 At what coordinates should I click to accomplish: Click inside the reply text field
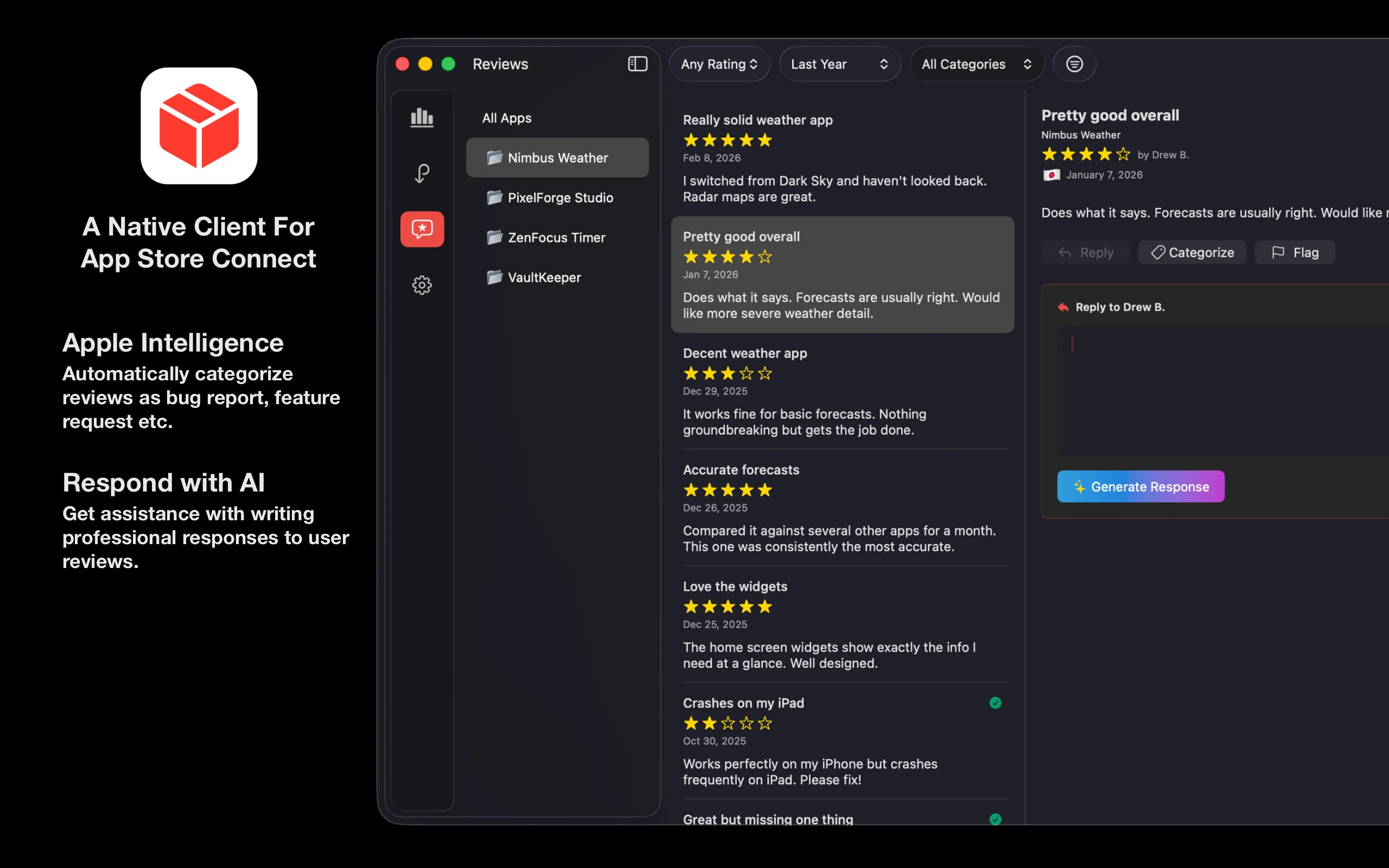pyautogui.click(x=1222, y=391)
